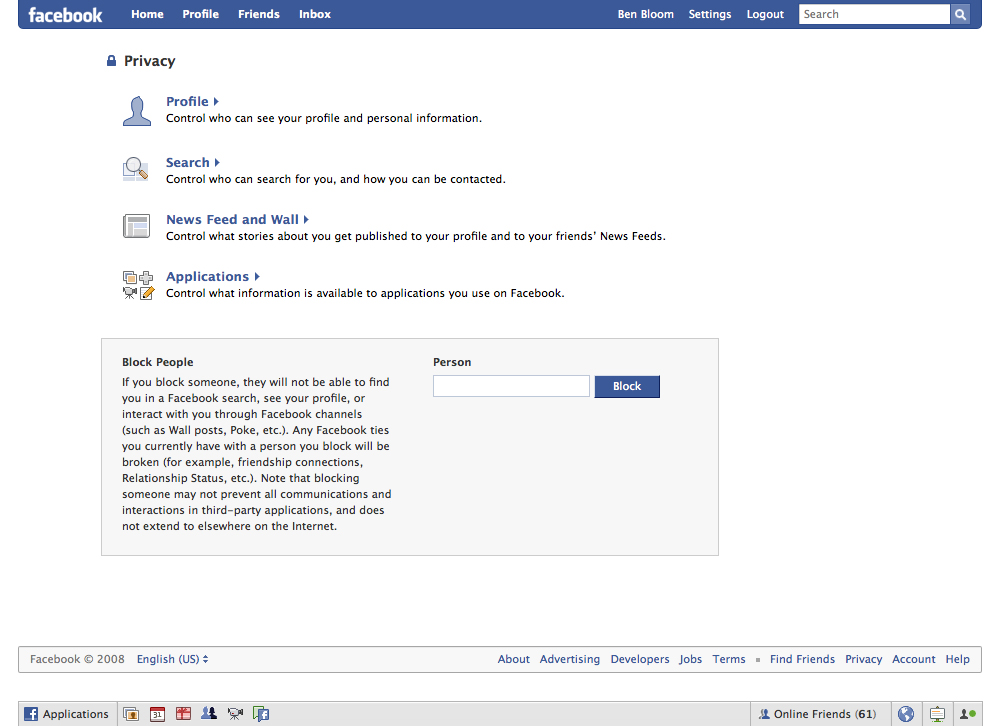Go to Home in the top bar

point(147,14)
